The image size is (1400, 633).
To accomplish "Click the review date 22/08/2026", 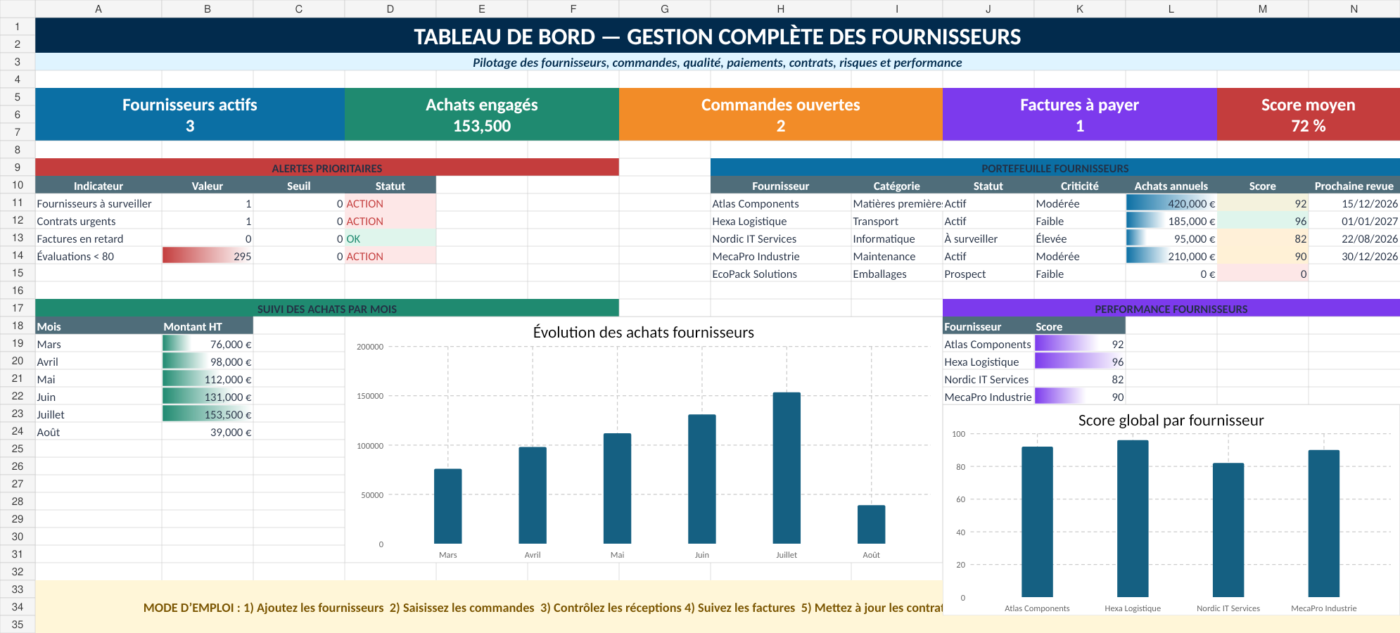I will (1354, 238).
